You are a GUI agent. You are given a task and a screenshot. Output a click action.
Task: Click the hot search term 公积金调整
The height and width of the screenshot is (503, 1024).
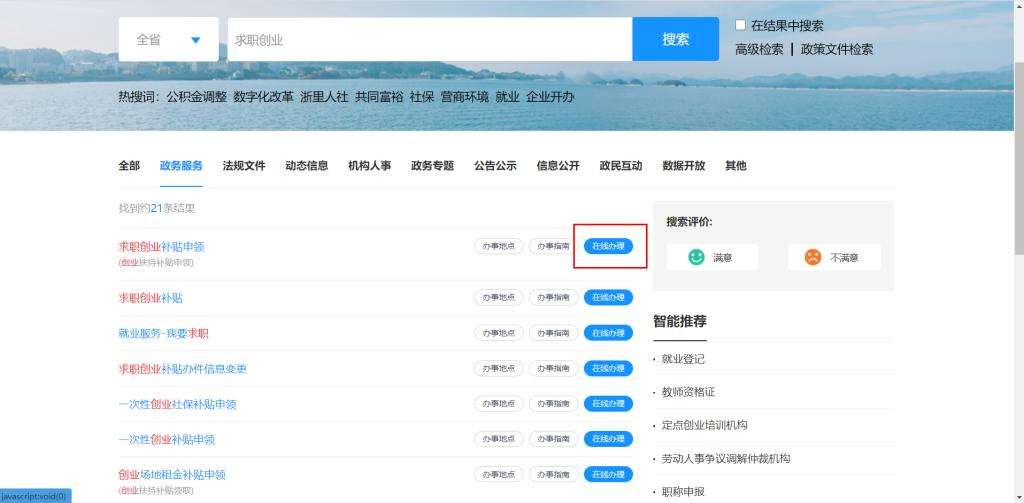pyautogui.click(x=196, y=97)
